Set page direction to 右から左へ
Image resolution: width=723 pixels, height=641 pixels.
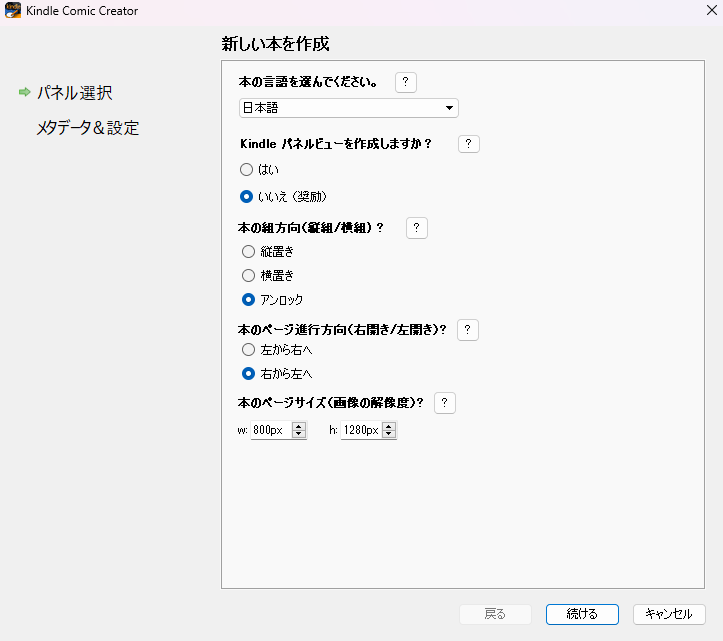[247, 374]
